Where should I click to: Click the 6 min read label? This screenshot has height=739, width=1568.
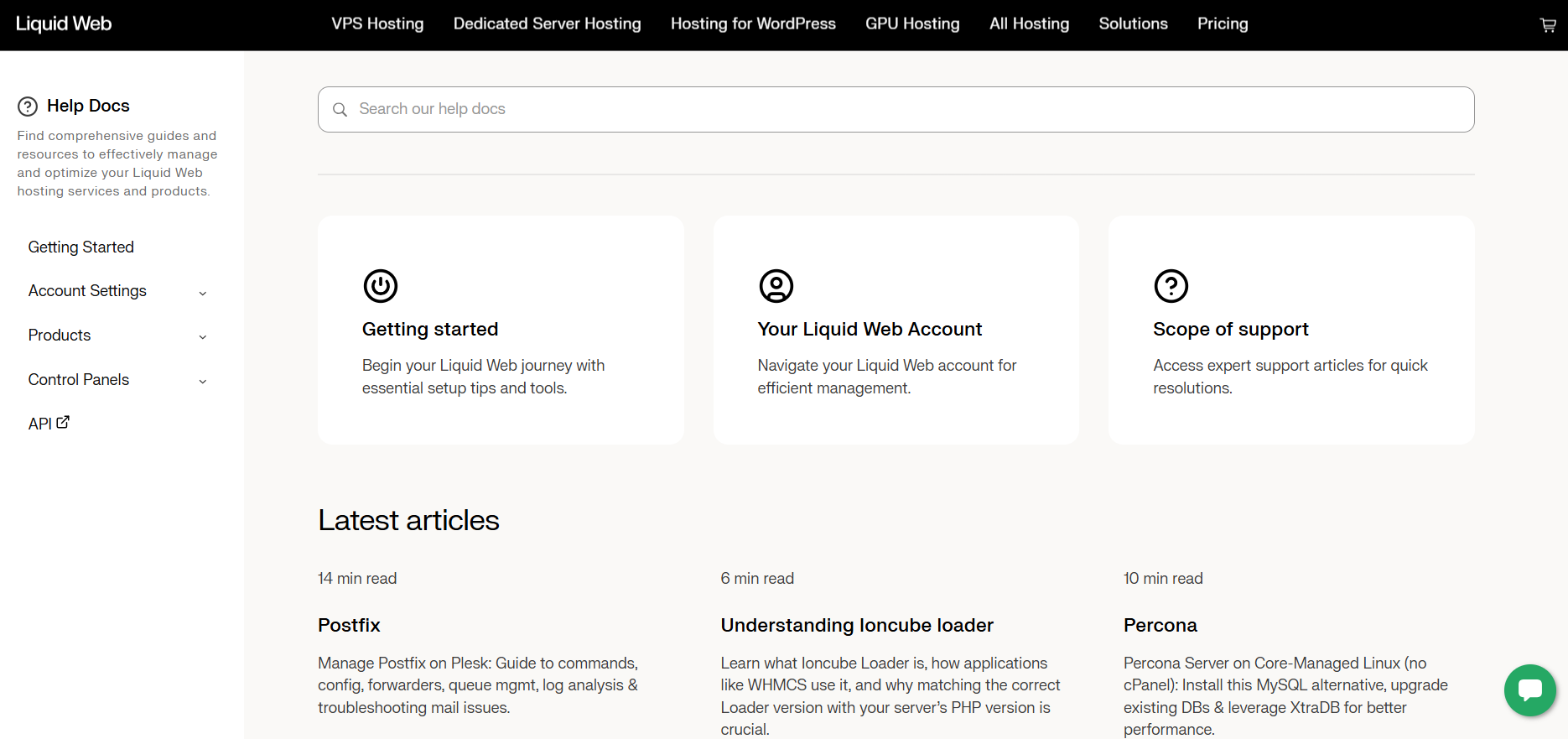tap(757, 578)
